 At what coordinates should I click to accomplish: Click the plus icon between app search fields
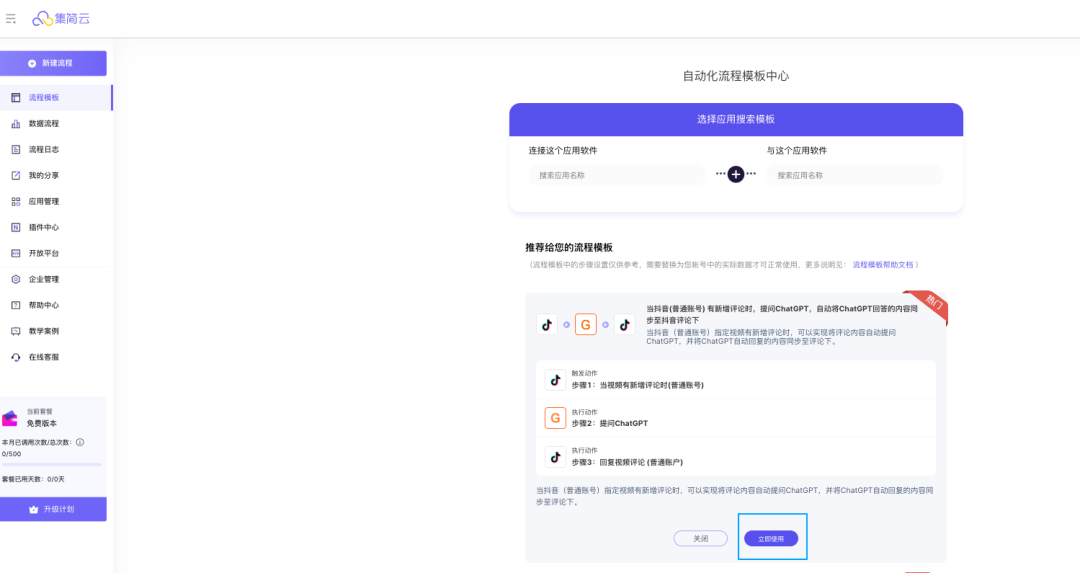[x=736, y=174]
